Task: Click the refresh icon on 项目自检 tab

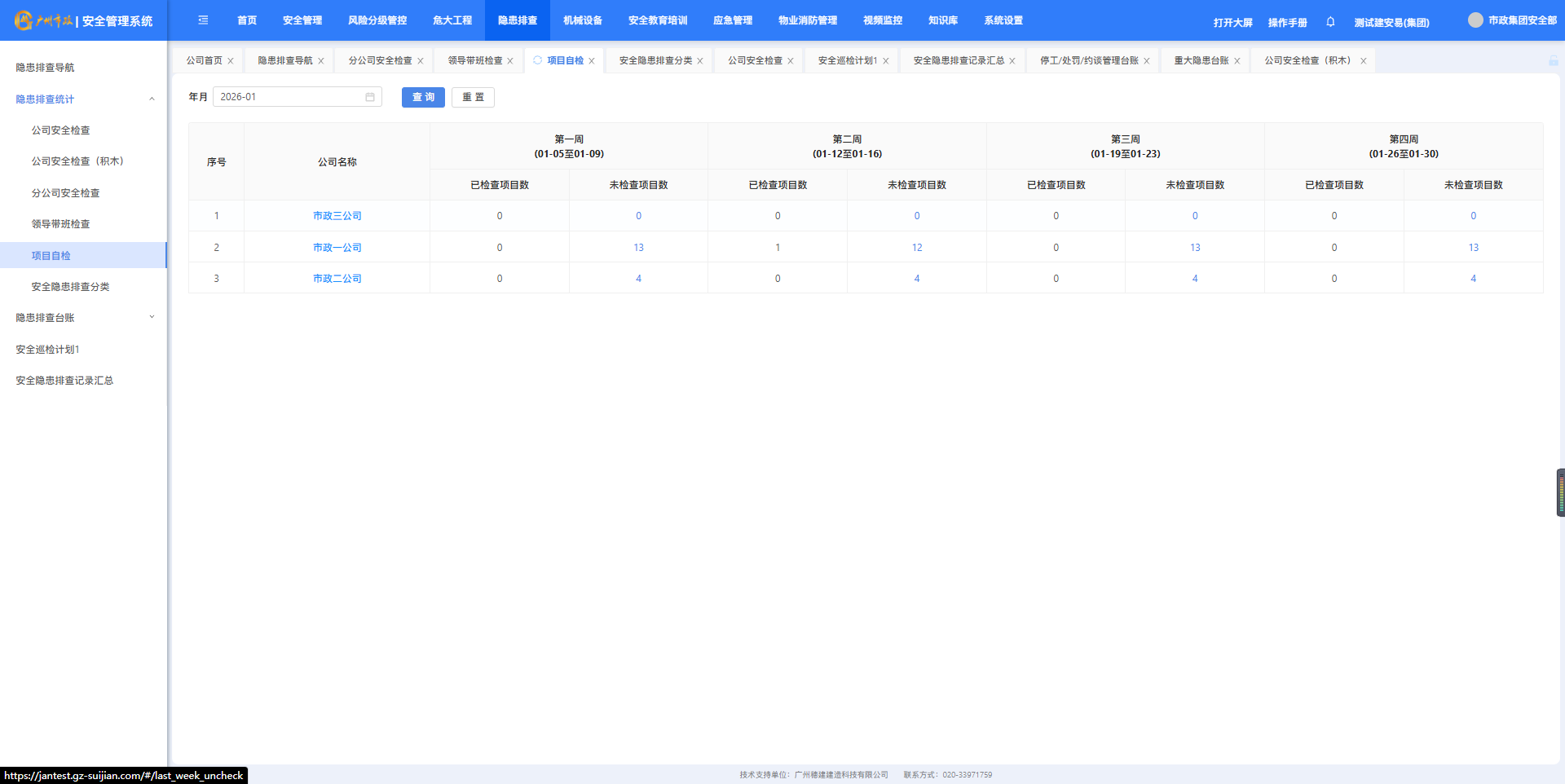Action: tap(537, 60)
